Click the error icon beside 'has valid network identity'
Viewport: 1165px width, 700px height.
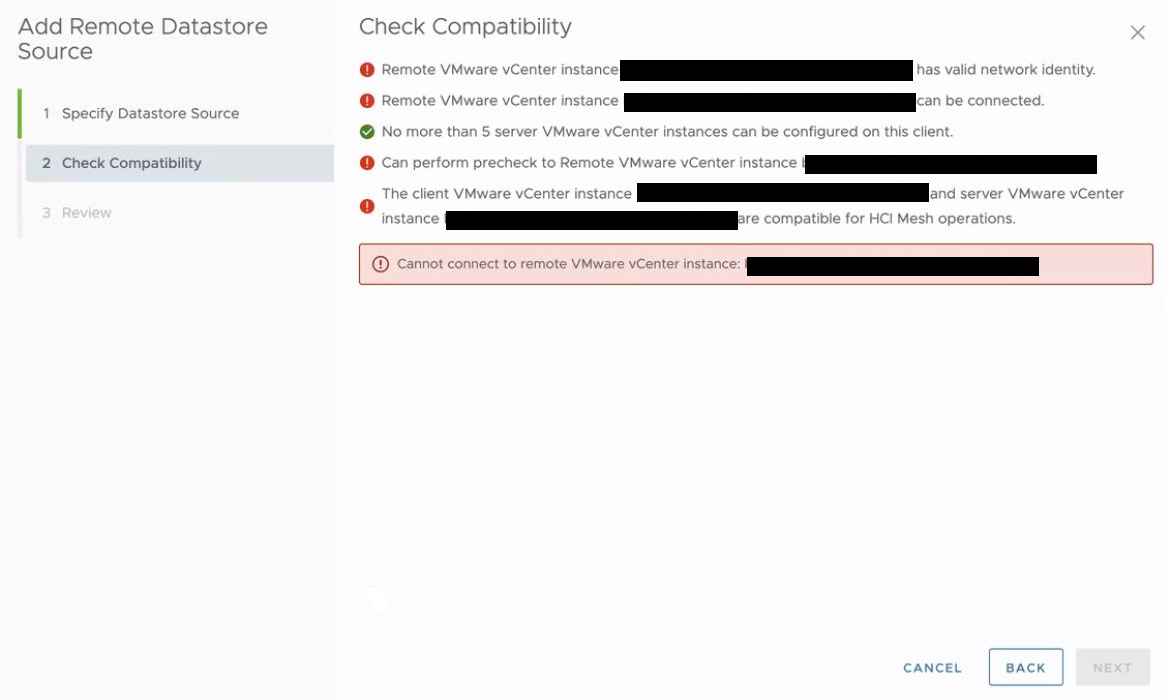(367, 70)
